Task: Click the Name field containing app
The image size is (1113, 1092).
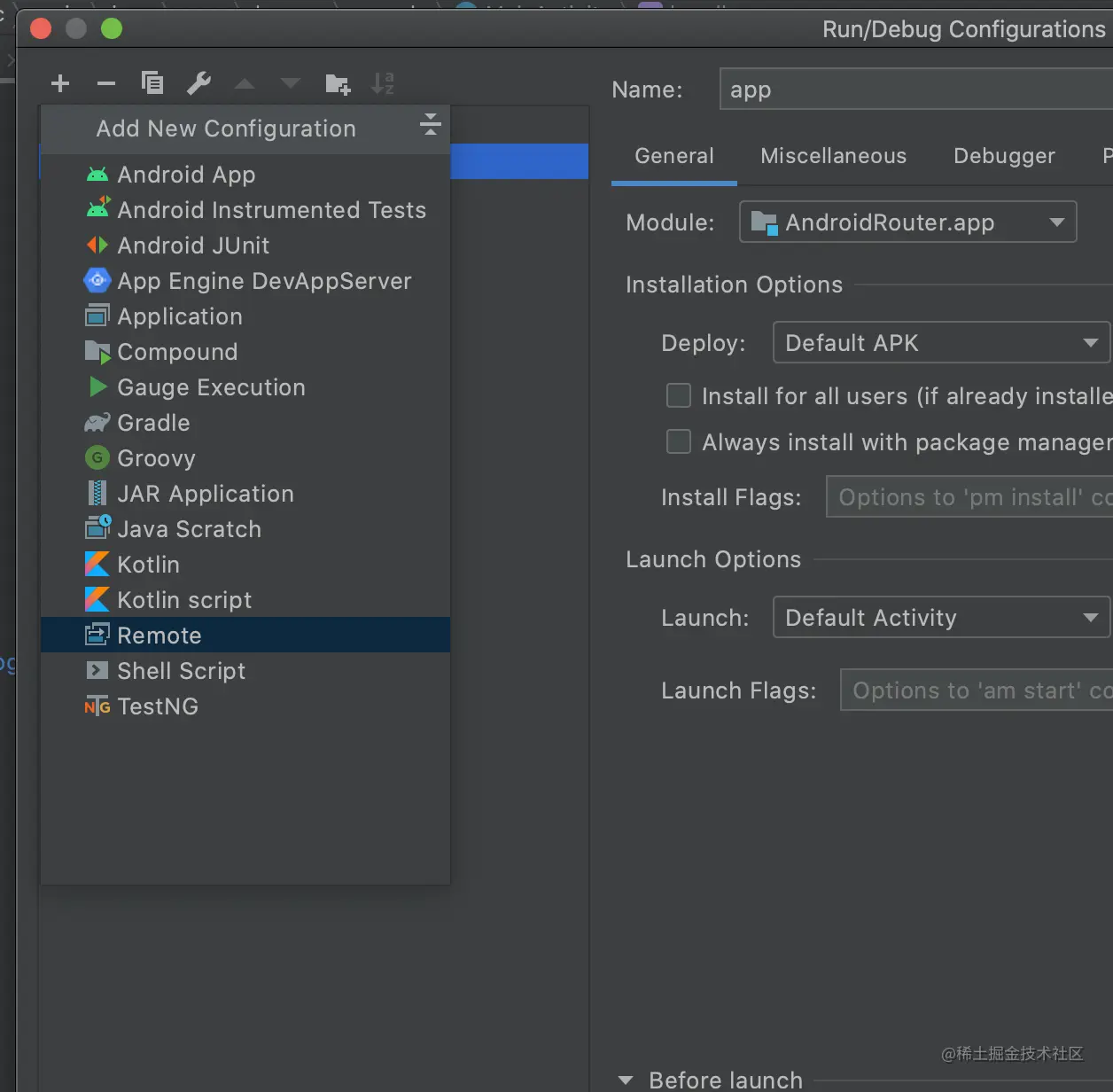Action: 916,89
